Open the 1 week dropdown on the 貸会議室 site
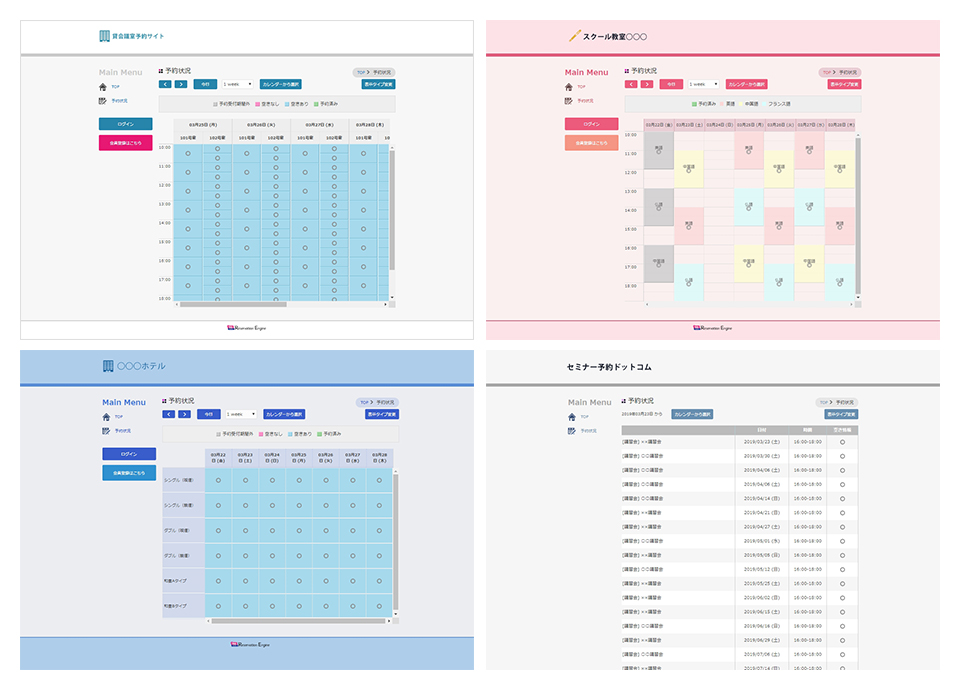This screenshot has width=960, height=690. 238,85
